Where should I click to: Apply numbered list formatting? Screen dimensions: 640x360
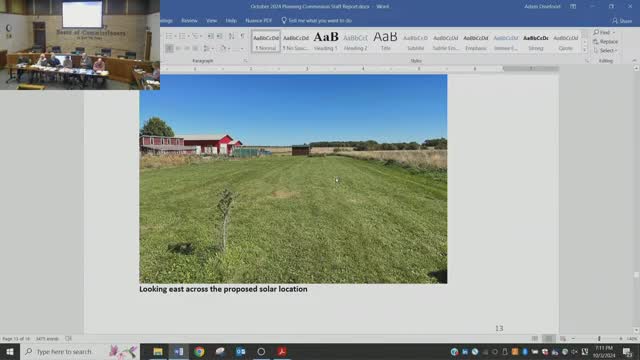182,36
